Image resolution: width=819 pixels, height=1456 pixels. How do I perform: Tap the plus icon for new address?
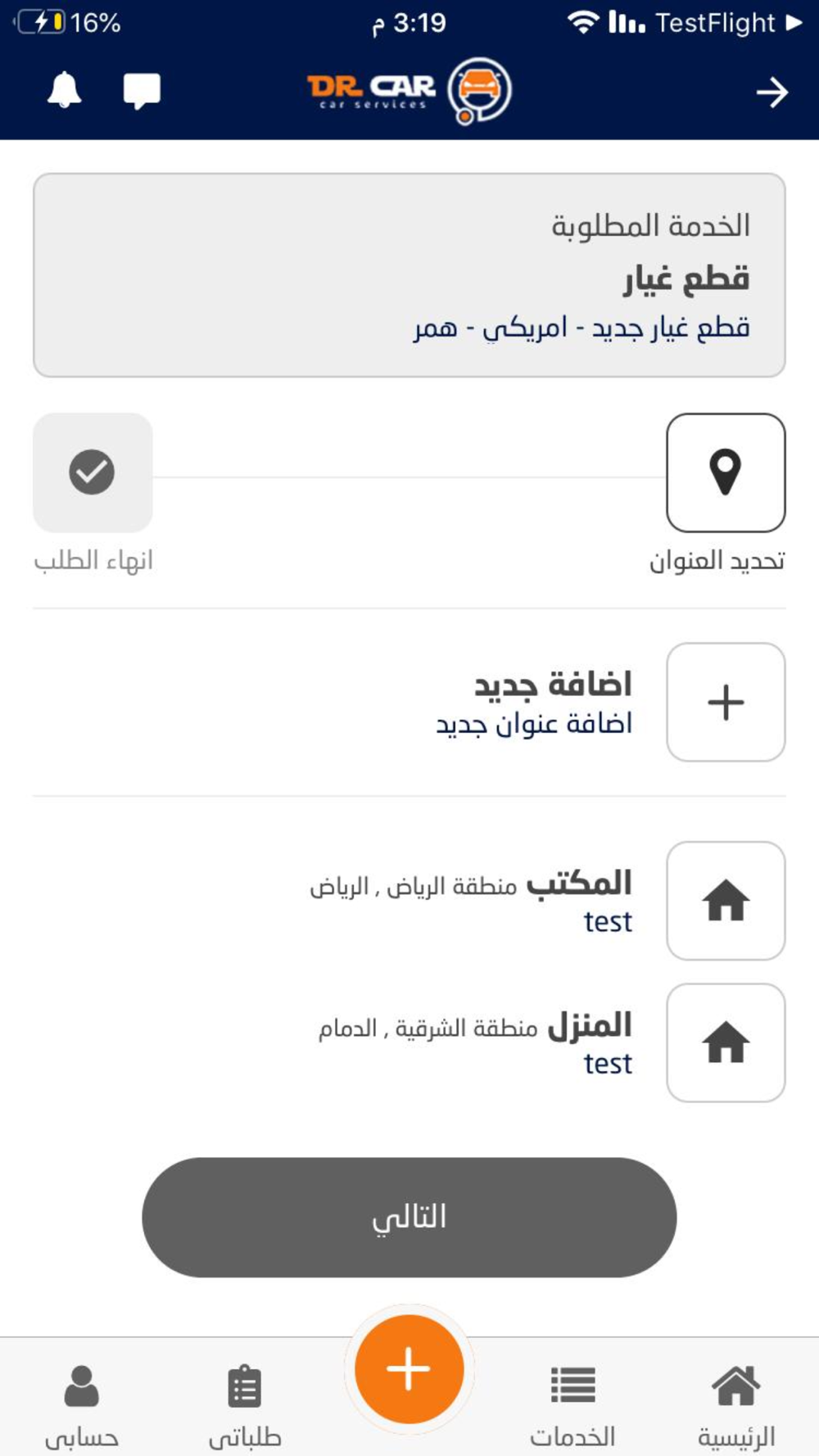(726, 702)
